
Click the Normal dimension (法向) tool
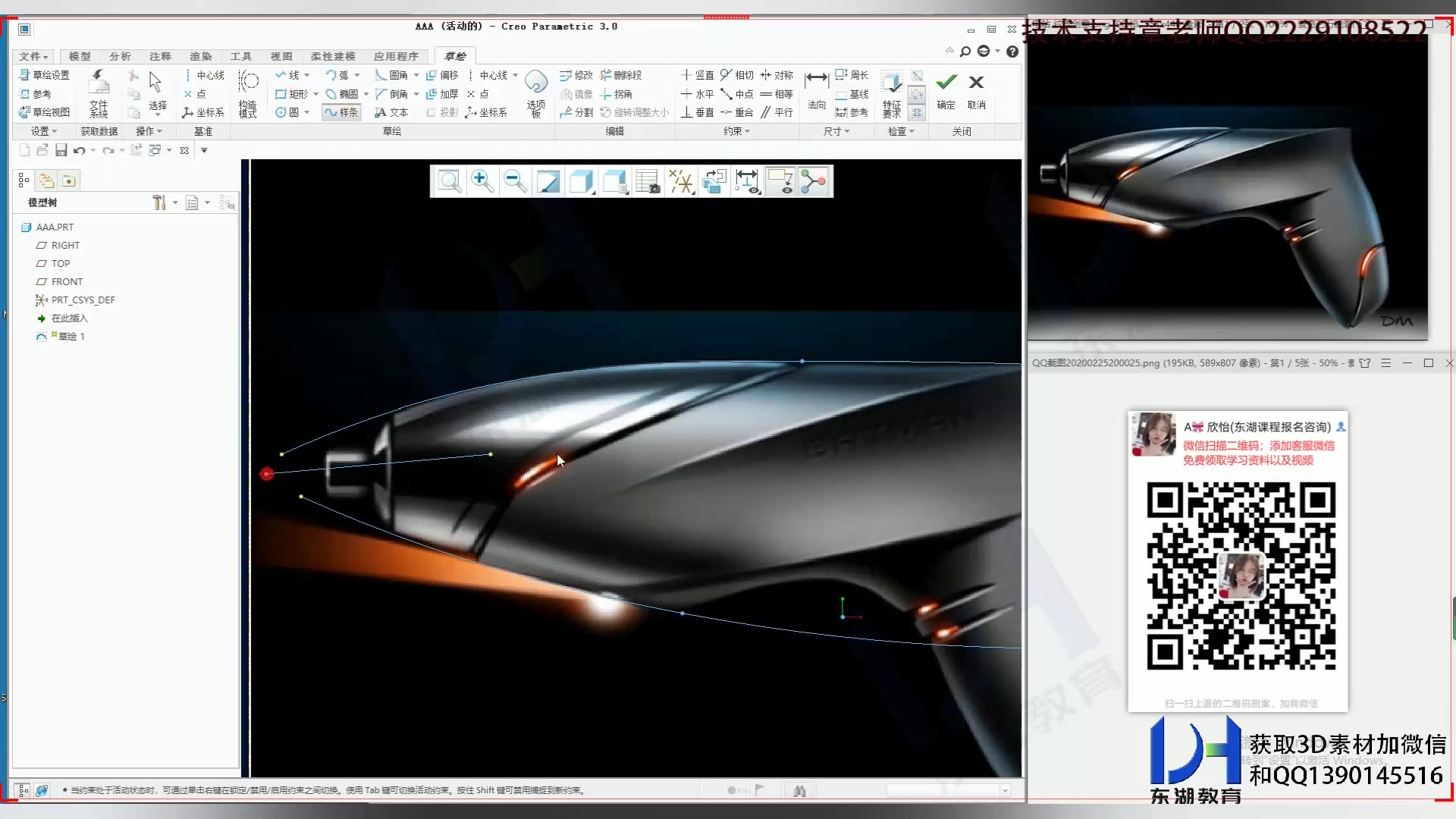817,89
